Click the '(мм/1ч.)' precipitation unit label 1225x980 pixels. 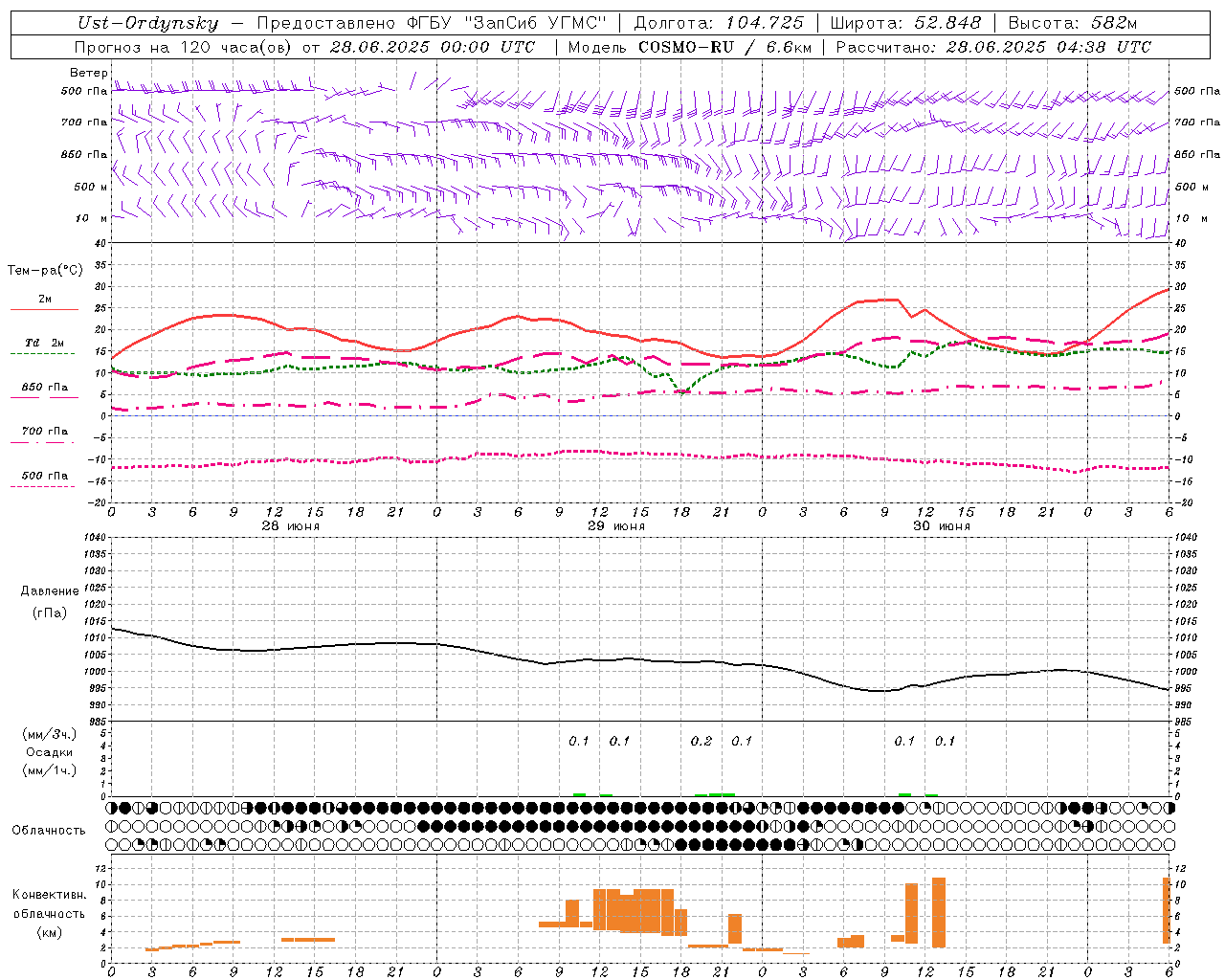coord(50,770)
